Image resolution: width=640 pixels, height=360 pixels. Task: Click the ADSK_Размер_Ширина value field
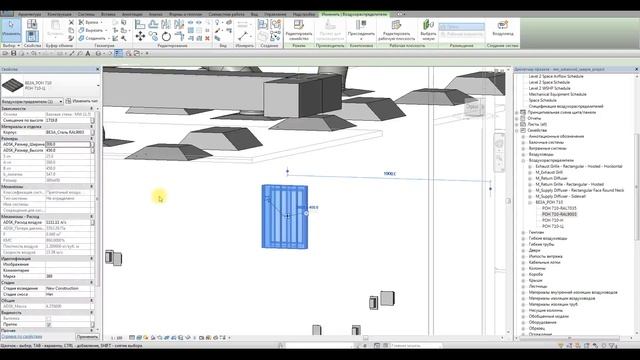pyautogui.click(x=67, y=144)
